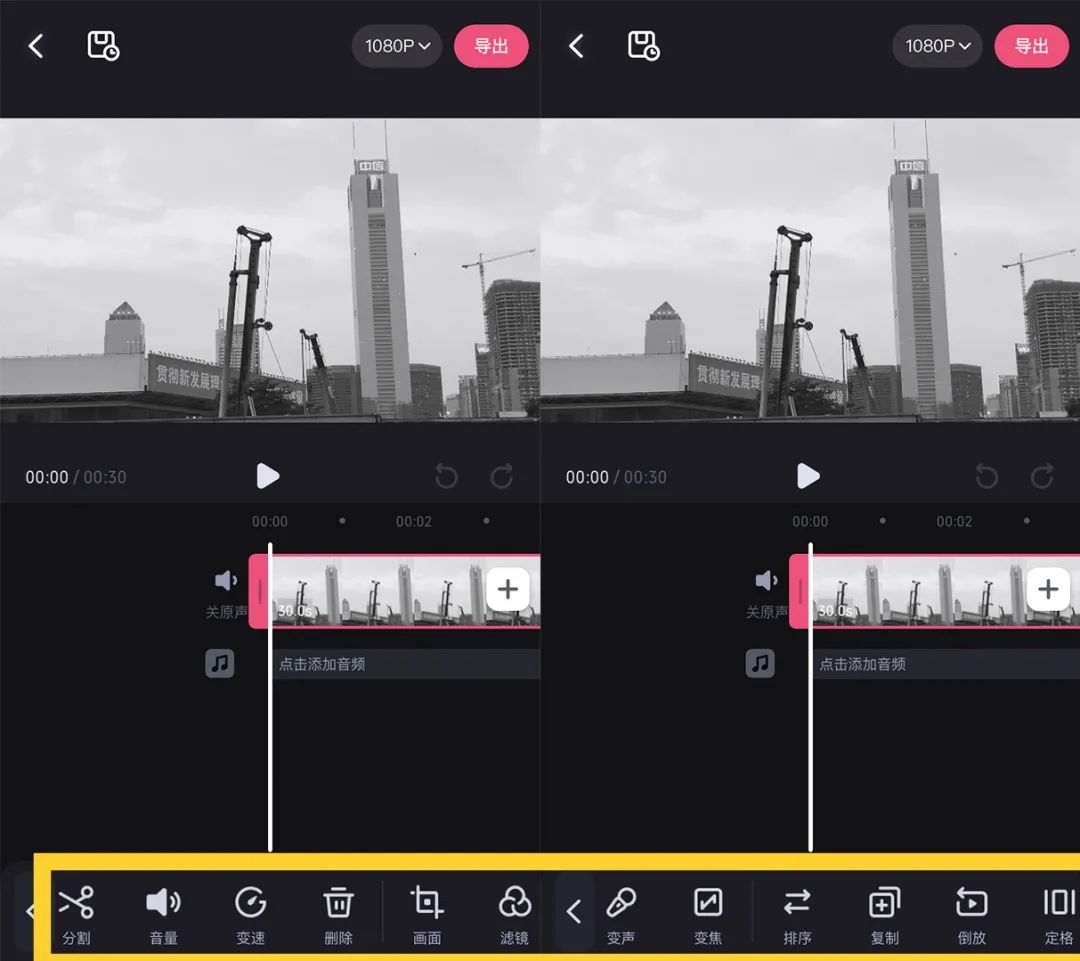This screenshot has height=961, width=1080.
Task: Open the 1080P resolution dropdown
Action: point(396,45)
